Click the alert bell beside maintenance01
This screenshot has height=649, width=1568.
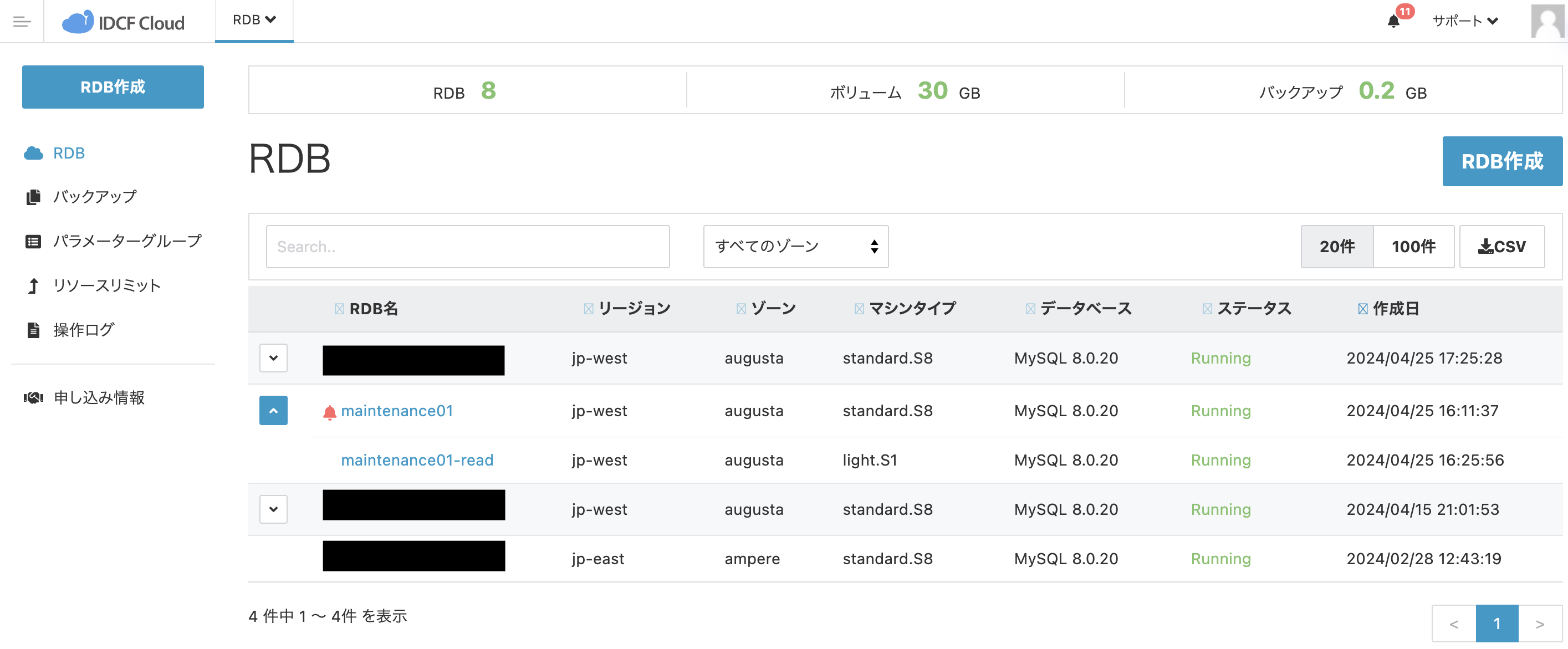tap(329, 412)
